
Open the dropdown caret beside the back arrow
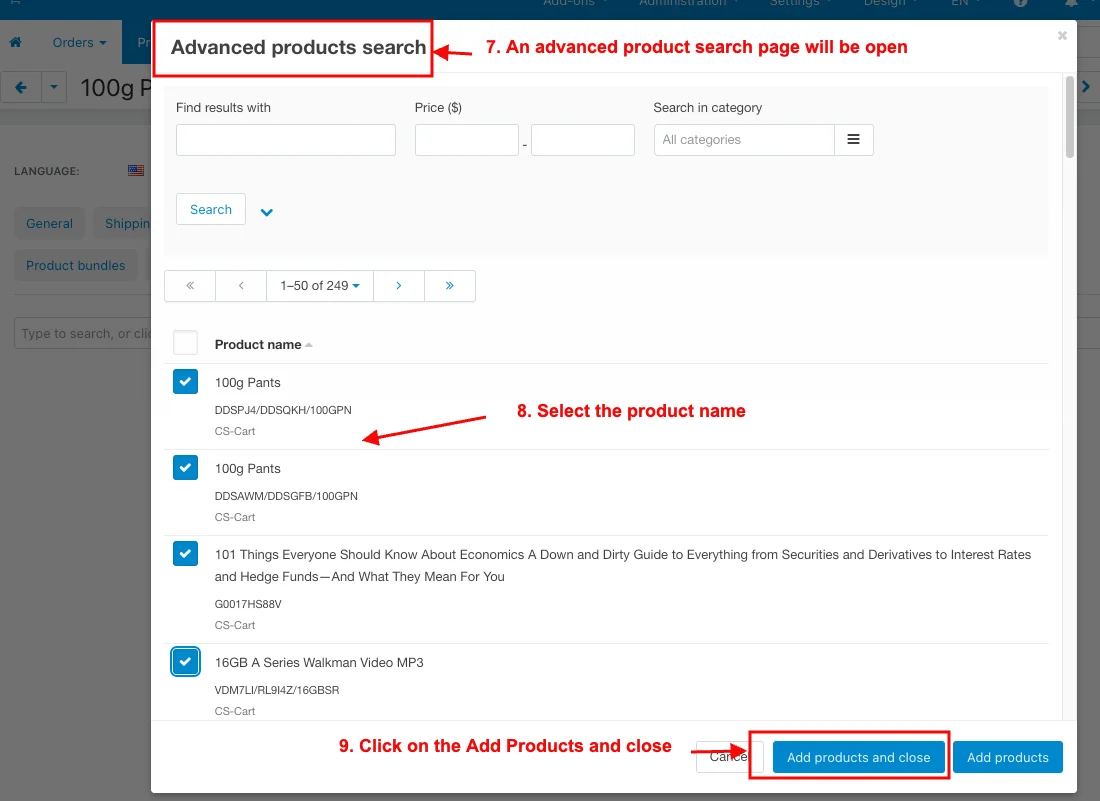click(54, 88)
